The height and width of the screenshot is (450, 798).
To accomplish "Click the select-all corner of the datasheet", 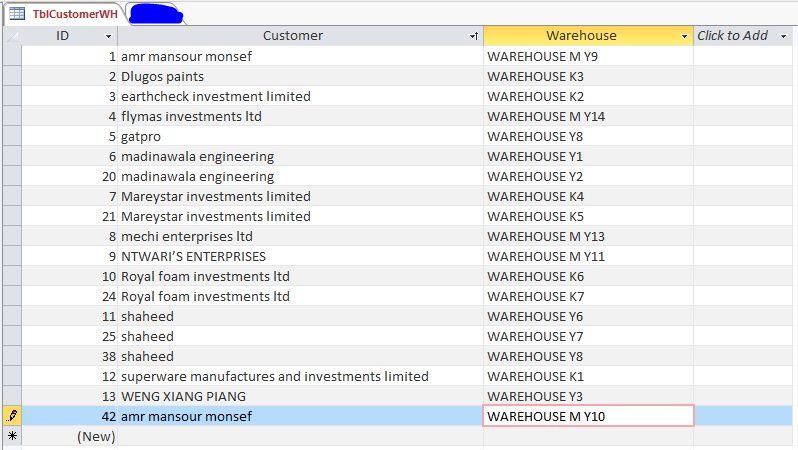I will tap(12, 36).
